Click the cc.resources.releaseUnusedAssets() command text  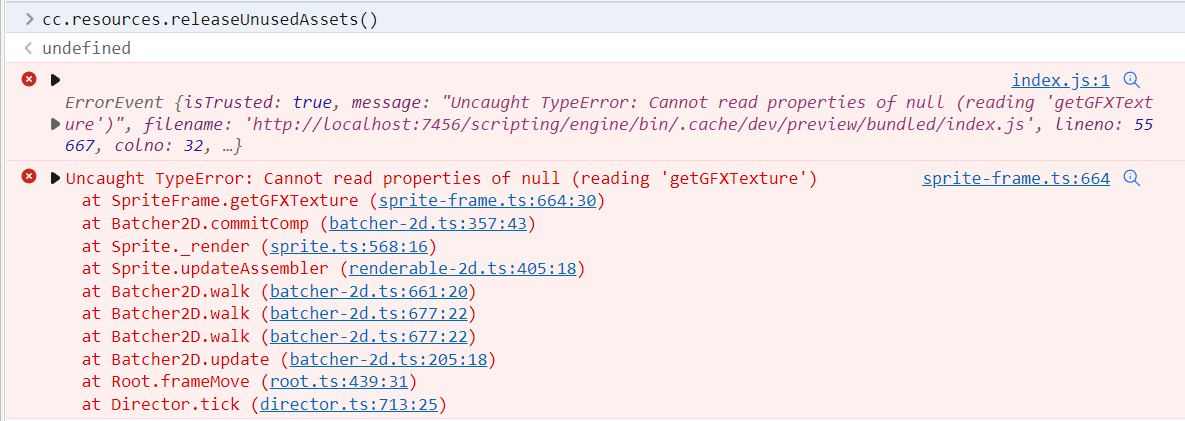(x=210, y=20)
